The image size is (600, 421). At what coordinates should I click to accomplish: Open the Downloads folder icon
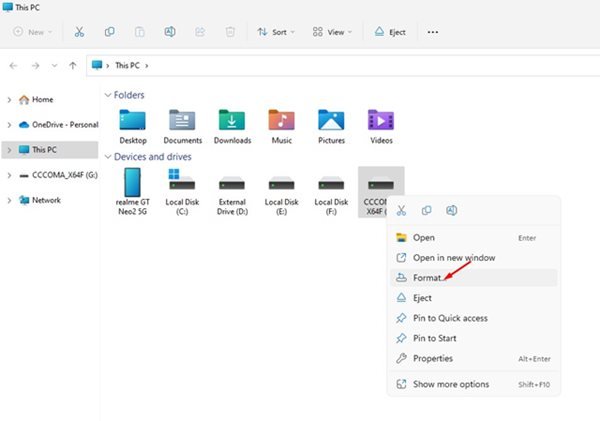click(232, 121)
